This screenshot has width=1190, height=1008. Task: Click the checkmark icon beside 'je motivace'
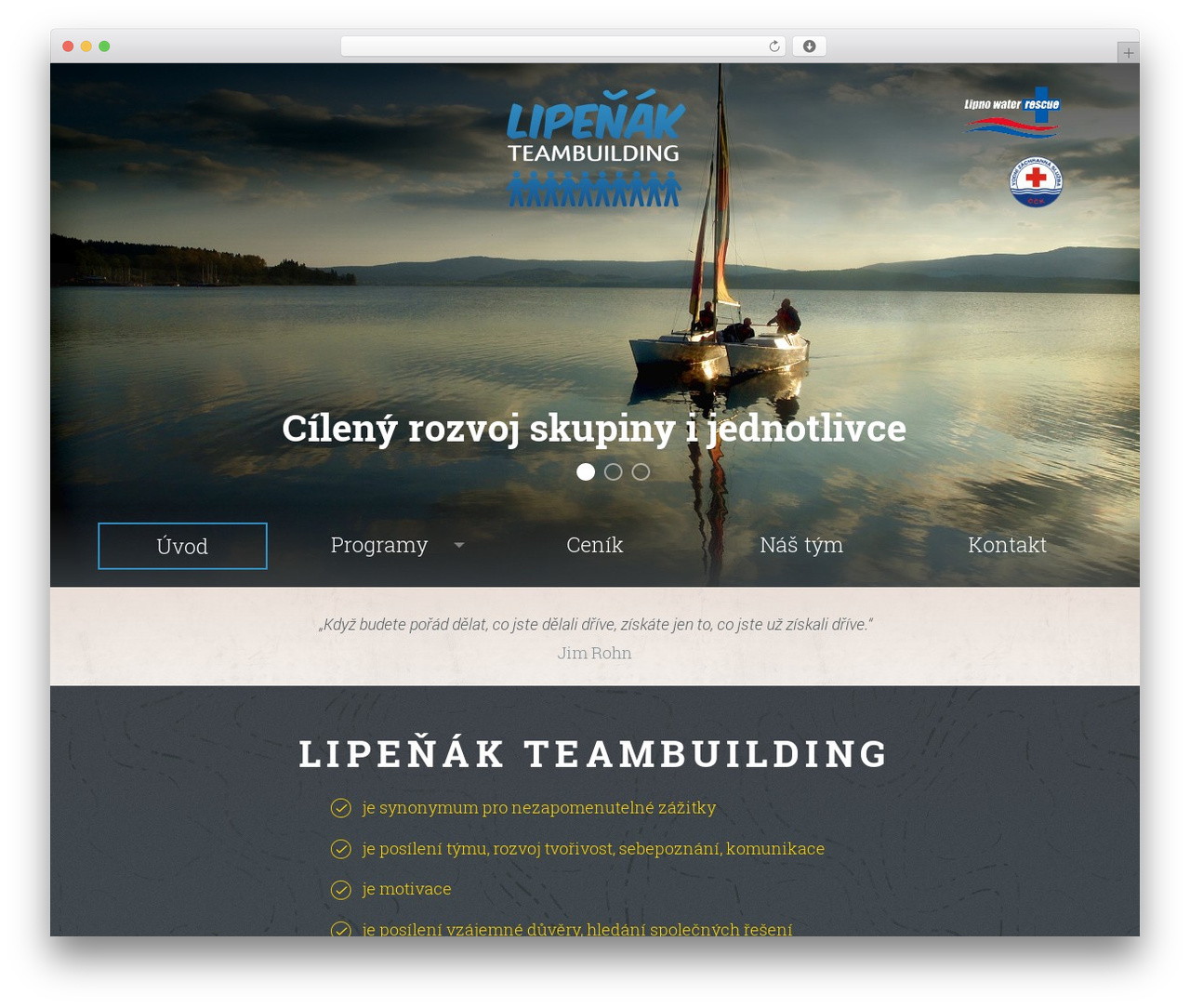click(341, 889)
